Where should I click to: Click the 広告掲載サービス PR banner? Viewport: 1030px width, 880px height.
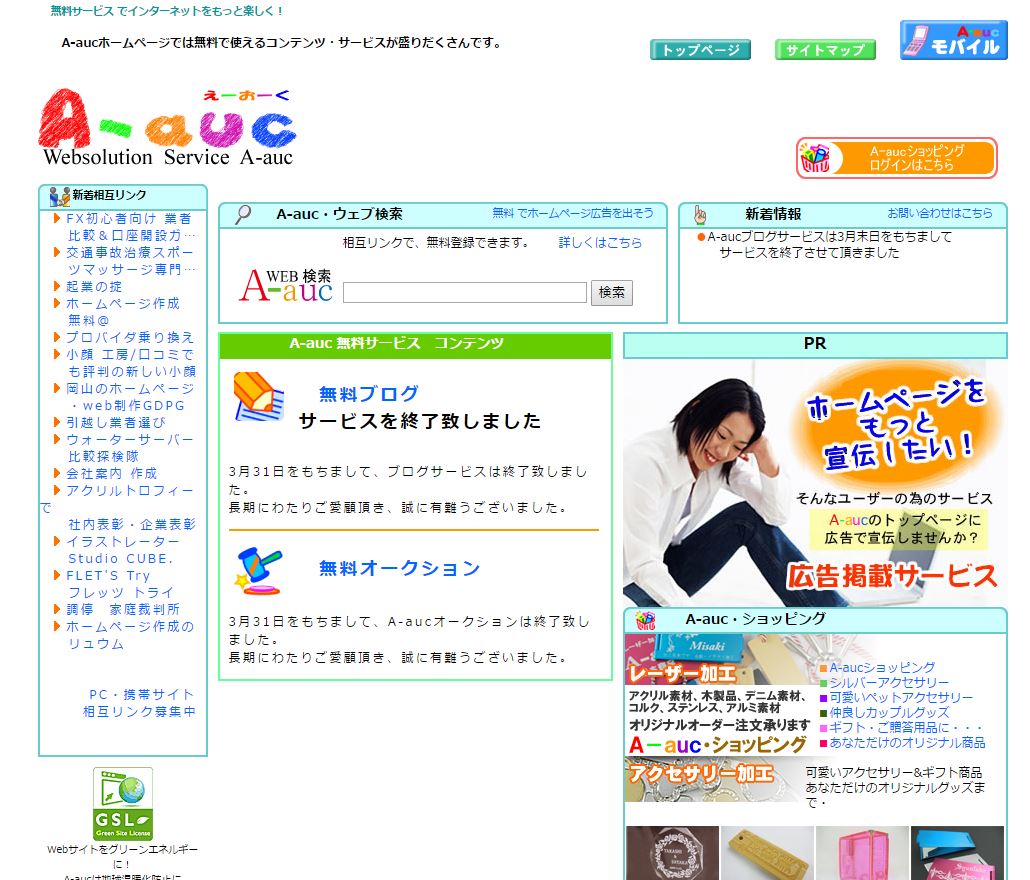[x=815, y=482]
